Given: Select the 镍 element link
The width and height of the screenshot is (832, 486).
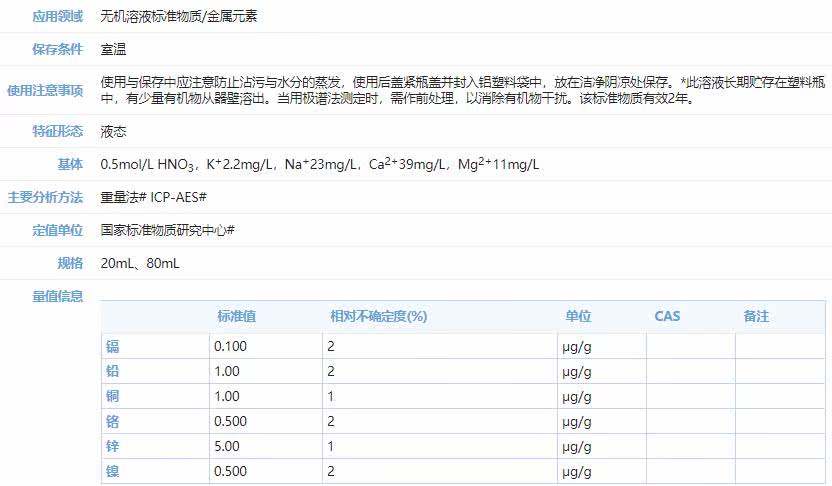Looking at the screenshot, I should (x=112, y=471).
